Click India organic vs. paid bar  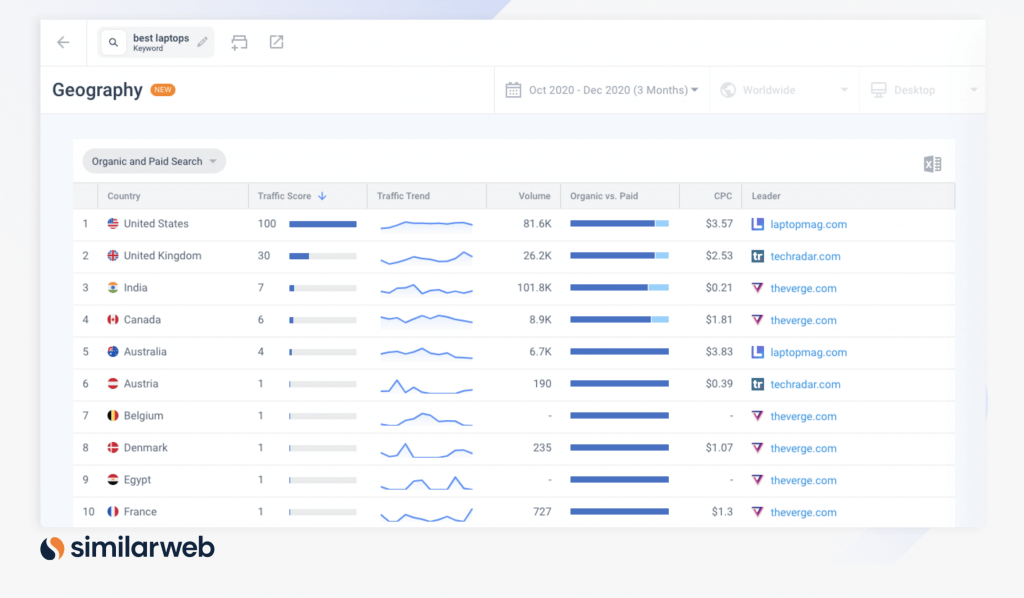pyautogui.click(x=619, y=287)
